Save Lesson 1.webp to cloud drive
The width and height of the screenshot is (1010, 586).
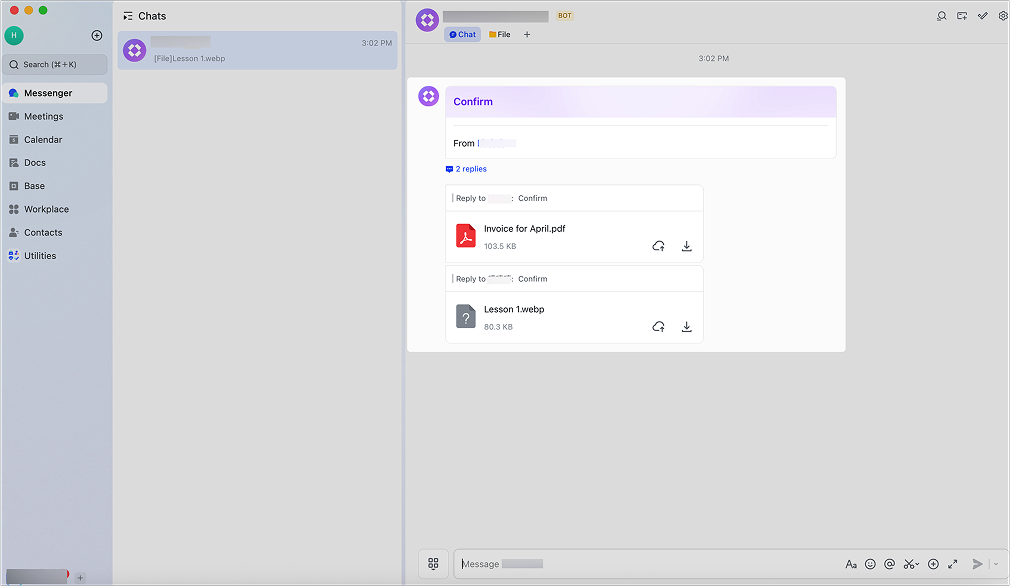tap(658, 327)
